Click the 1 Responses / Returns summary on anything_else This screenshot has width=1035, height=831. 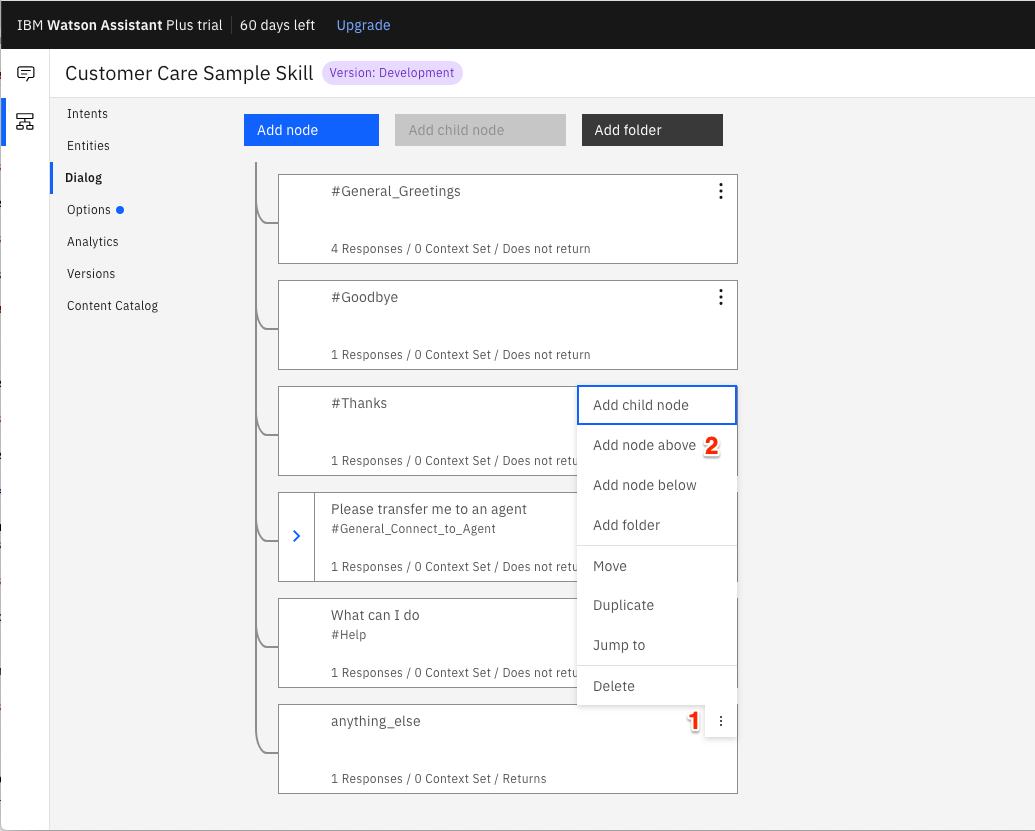coord(439,779)
